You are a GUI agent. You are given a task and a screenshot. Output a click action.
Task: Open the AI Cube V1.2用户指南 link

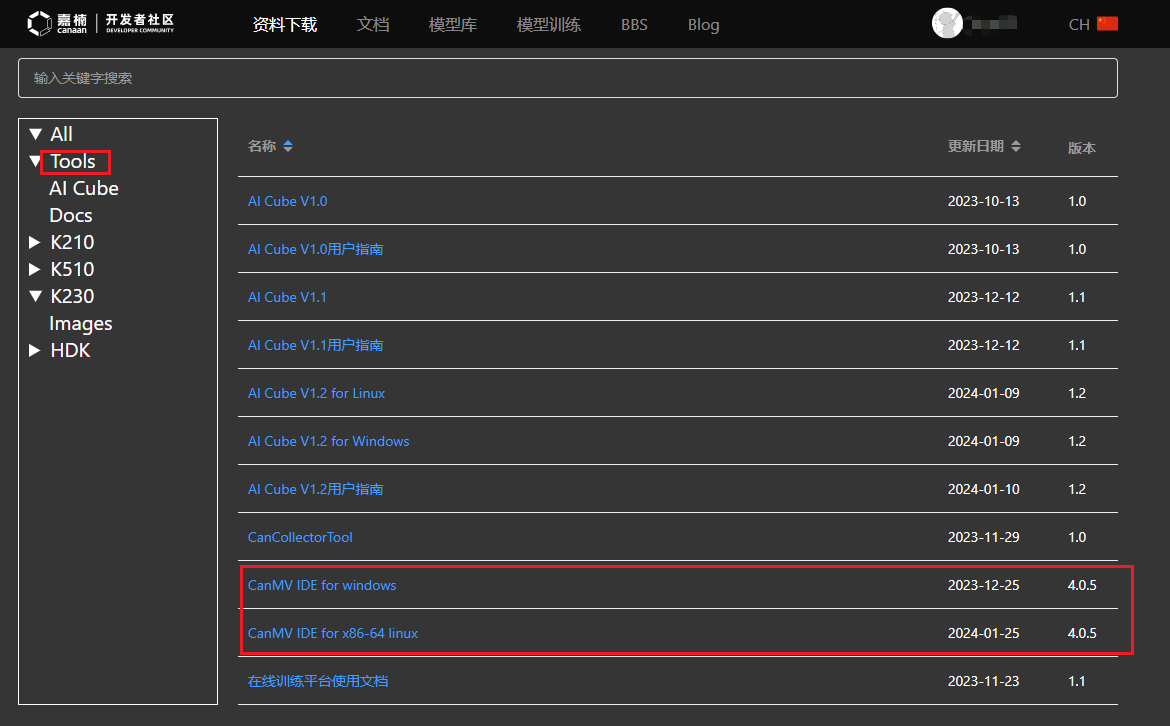click(x=316, y=489)
